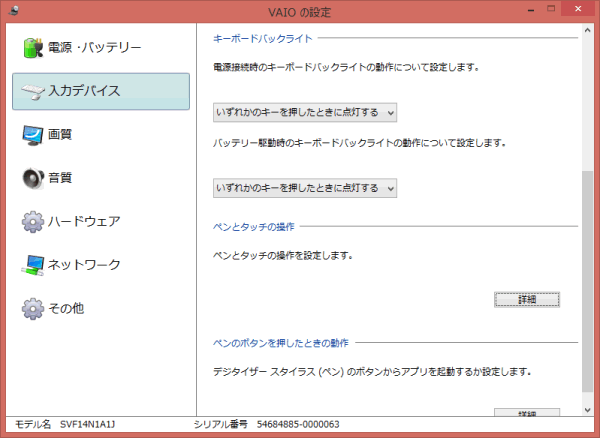Select the その他 category
The image size is (600, 438).
[101, 309]
